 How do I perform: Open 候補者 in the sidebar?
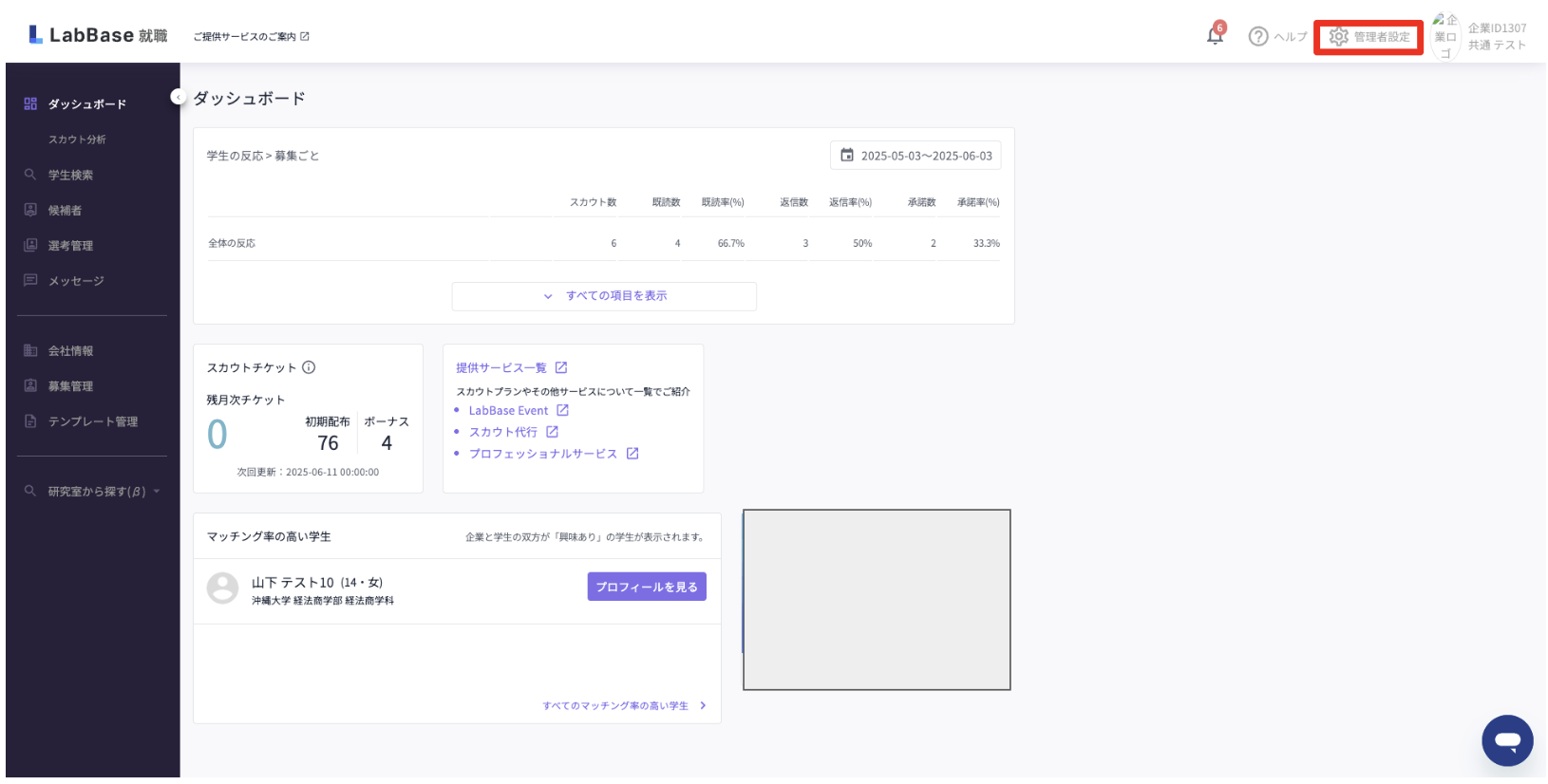pyautogui.click(x=65, y=211)
